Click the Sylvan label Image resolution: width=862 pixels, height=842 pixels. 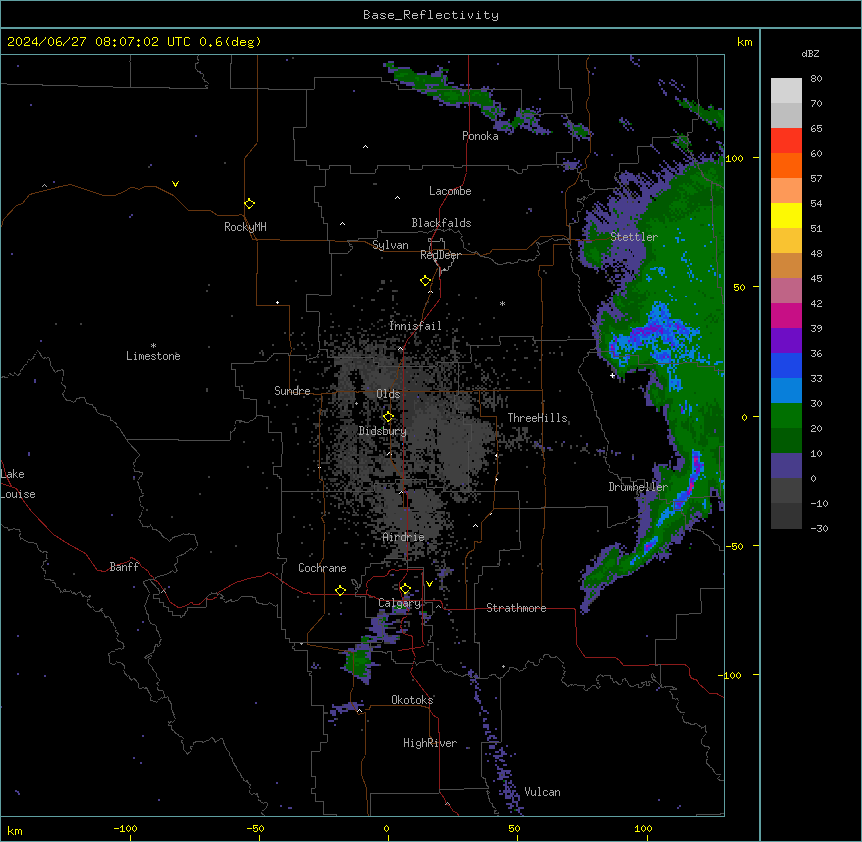pos(390,245)
